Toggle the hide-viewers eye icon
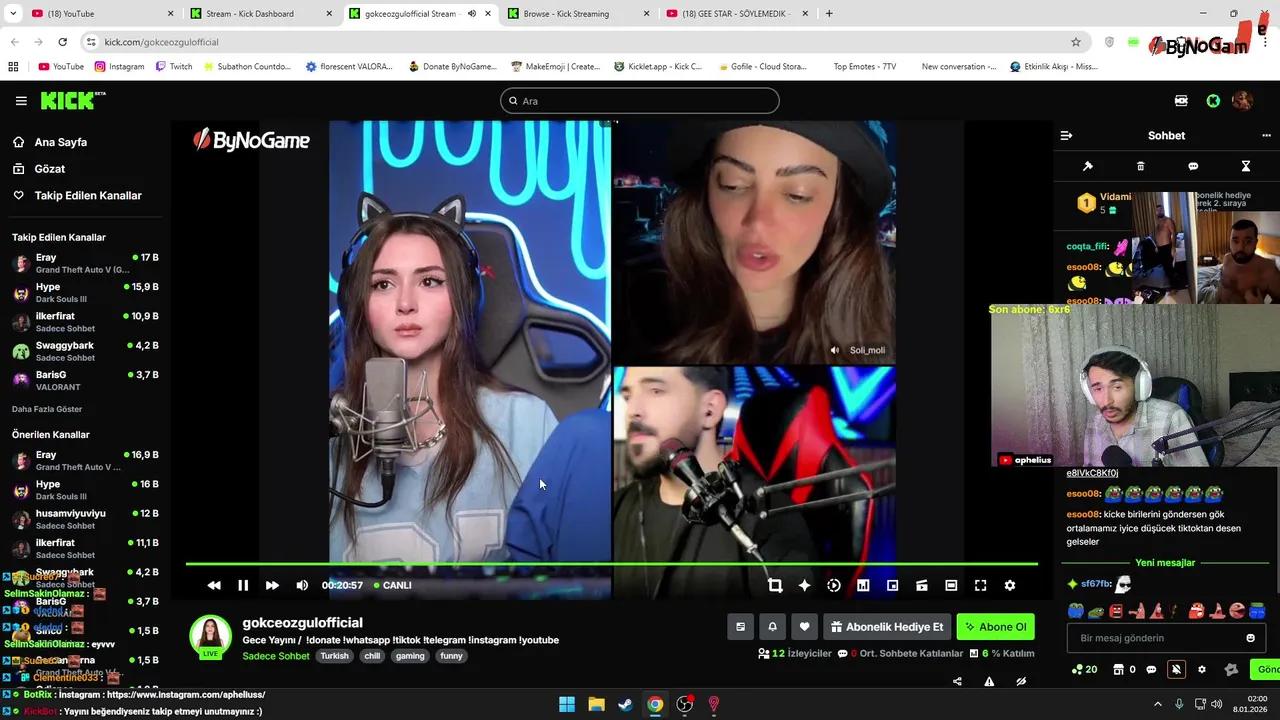1280x720 pixels. coord(1021,682)
